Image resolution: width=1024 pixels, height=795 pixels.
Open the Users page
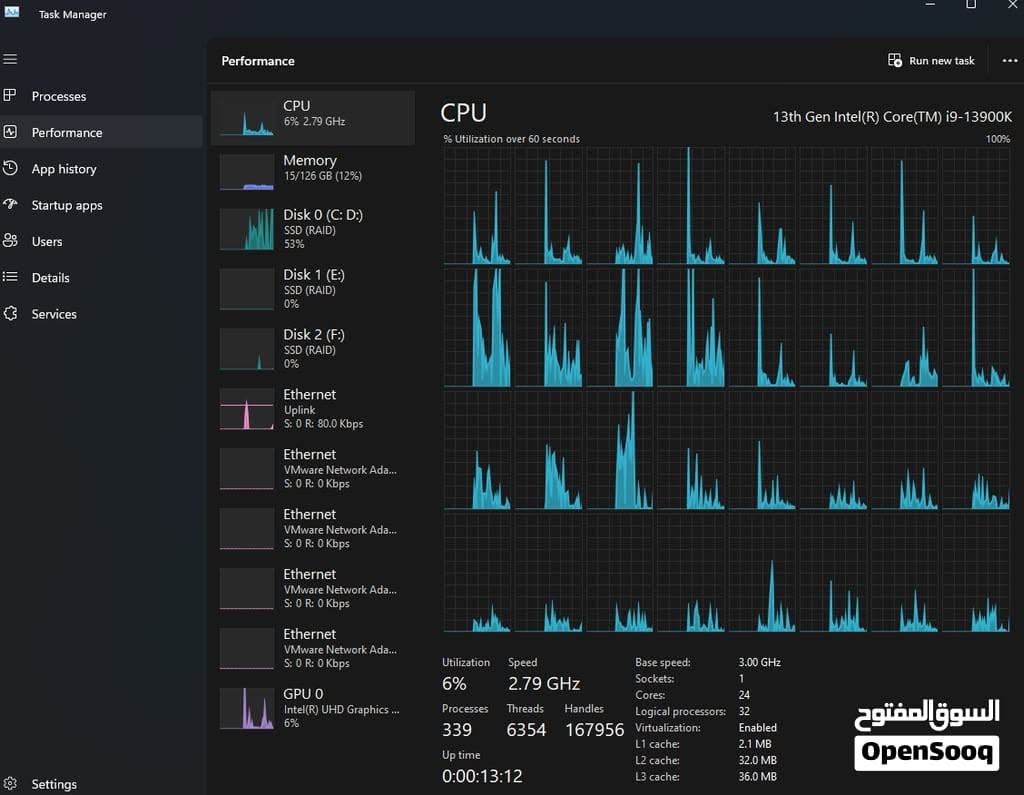point(101,241)
